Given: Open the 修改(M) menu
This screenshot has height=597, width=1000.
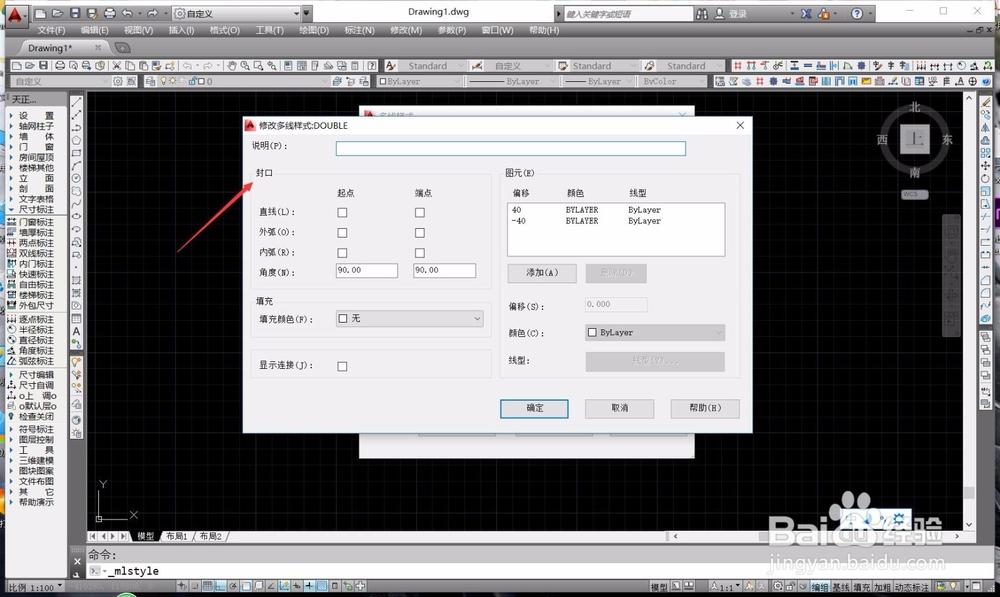Looking at the screenshot, I should tap(406, 30).
